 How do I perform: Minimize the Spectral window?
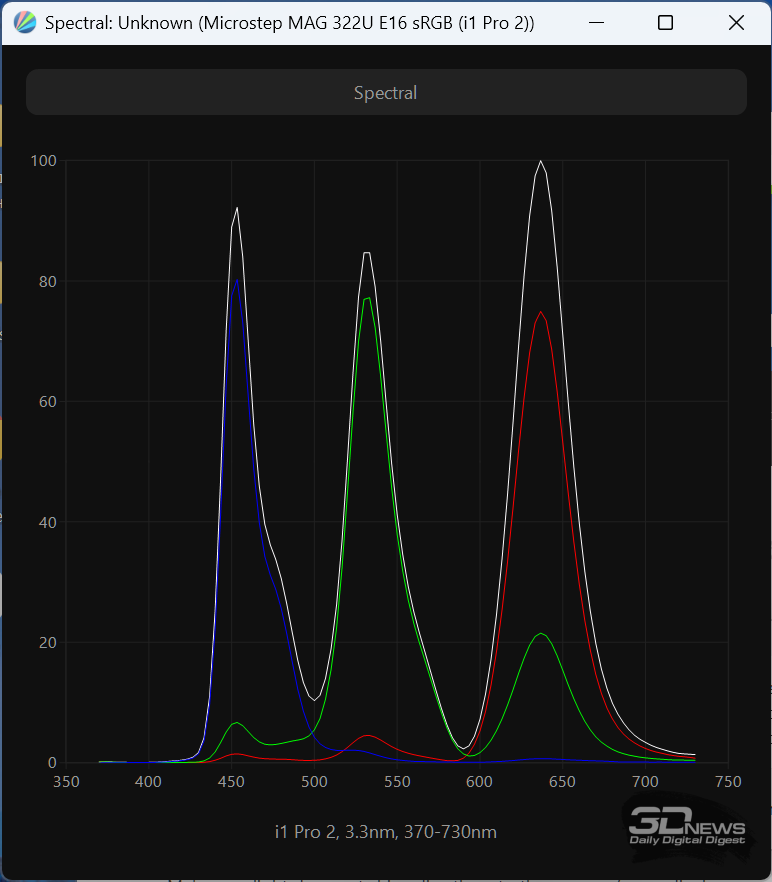pos(596,23)
